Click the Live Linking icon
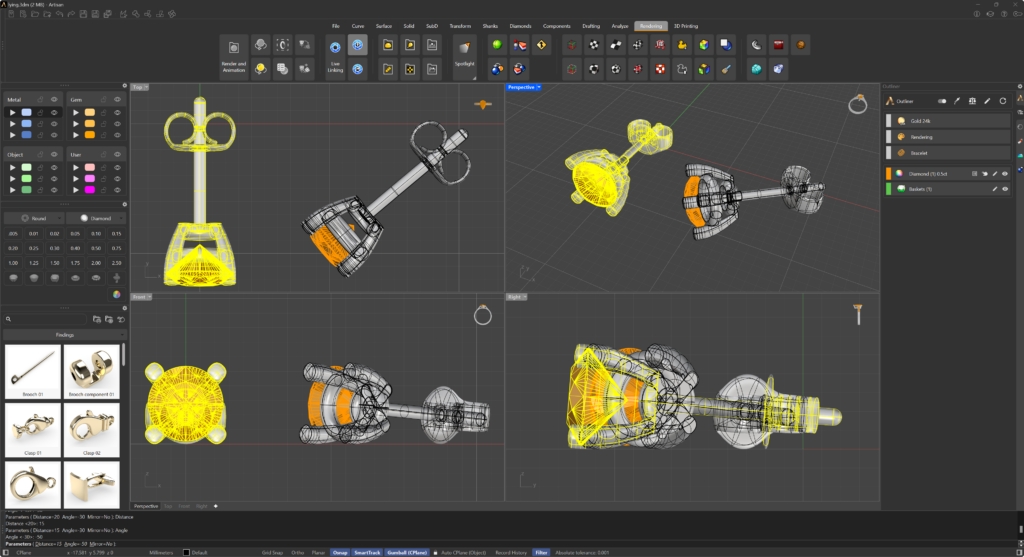1024x557 pixels. tap(335, 48)
